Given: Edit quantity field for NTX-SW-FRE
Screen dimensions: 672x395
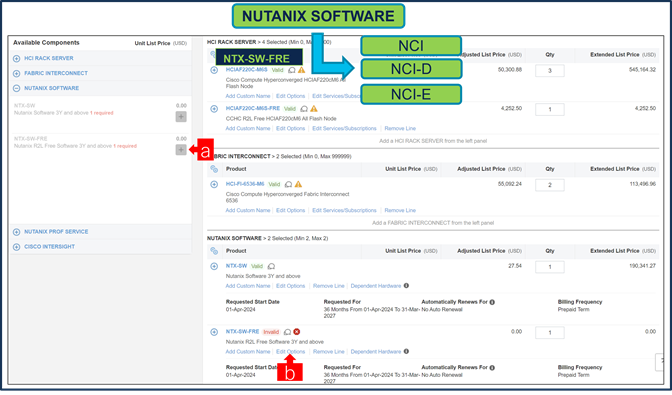Looking at the screenshot, I should (x=549, y=332).
